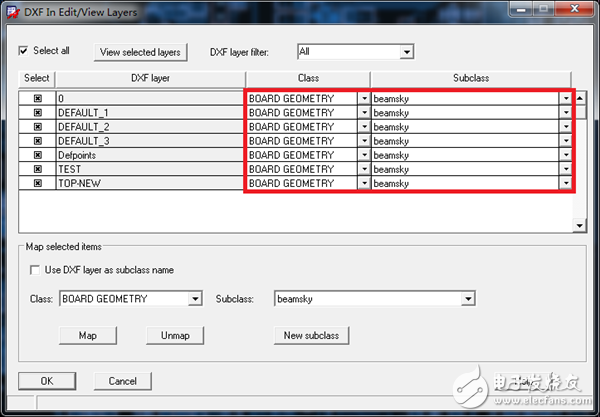Select the layer name cell labeled 0
This screenshot has width=600, height=417.
pyautogui.click(x=150, y=98)
